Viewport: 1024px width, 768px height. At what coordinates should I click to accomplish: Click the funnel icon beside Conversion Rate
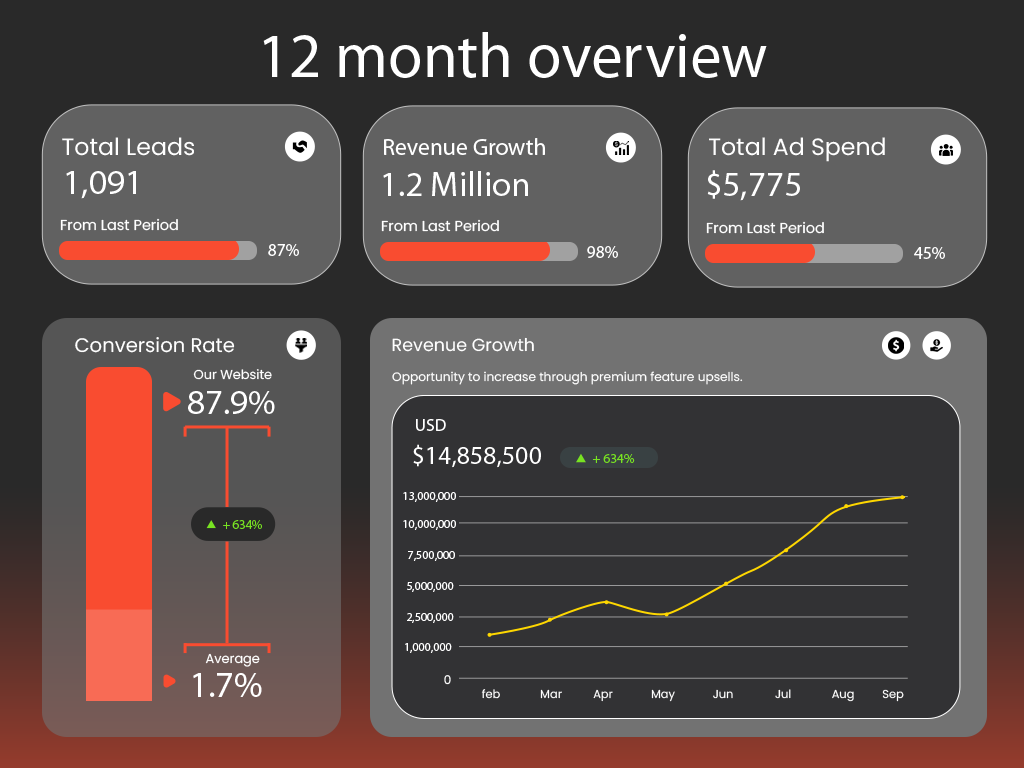pos(300,345)
